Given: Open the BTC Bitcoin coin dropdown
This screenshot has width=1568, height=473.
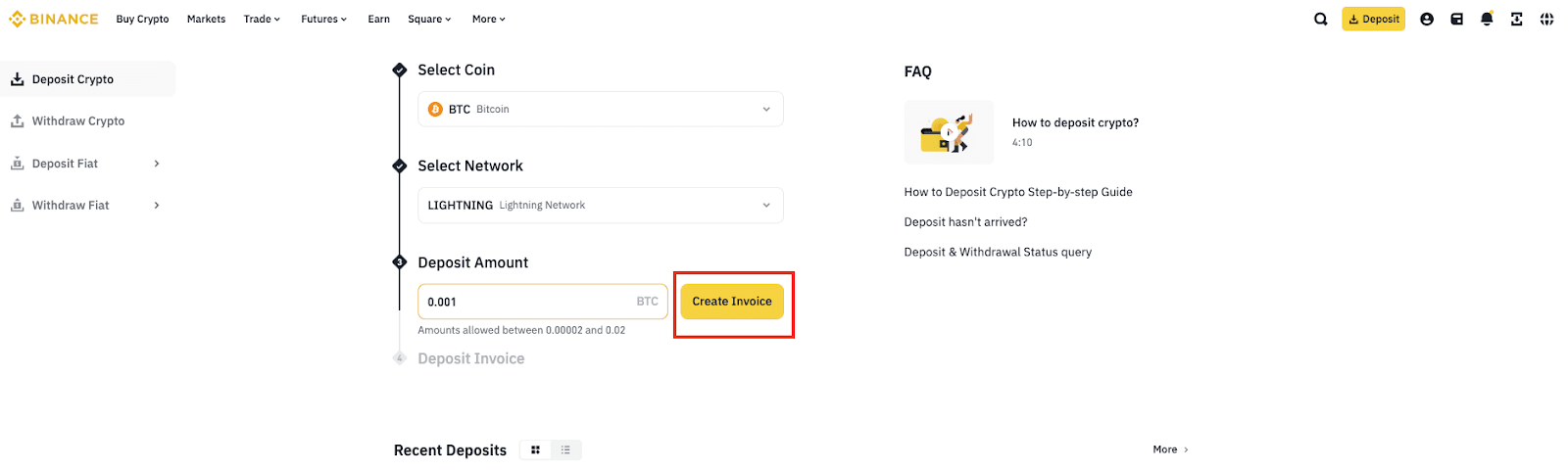Looking at the screenshot, I should click(600, 109).
